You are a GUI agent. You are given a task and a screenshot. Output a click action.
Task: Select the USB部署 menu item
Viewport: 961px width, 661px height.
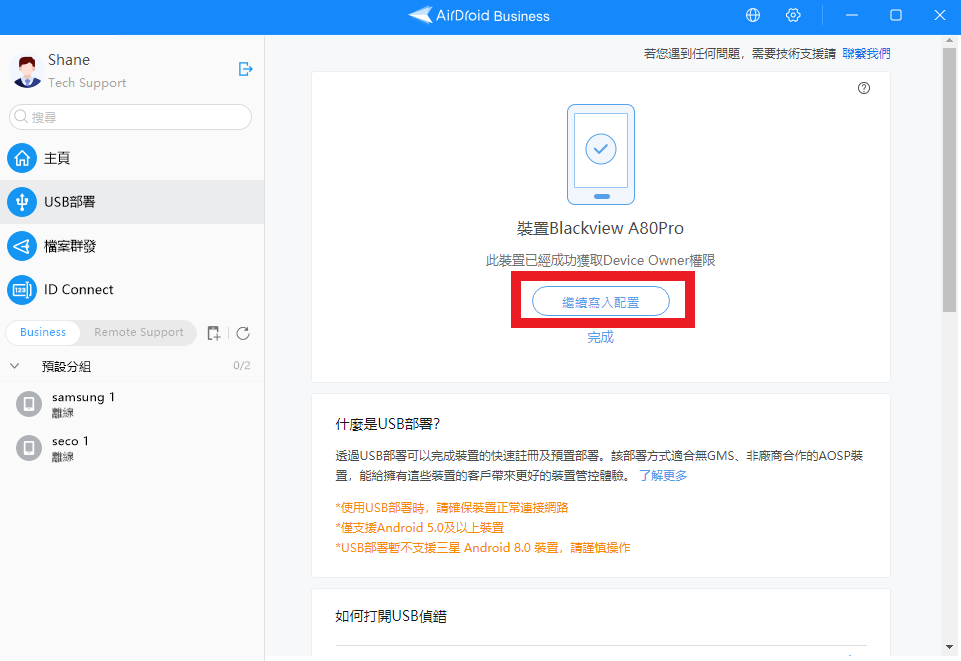click(x=132, y=202)
